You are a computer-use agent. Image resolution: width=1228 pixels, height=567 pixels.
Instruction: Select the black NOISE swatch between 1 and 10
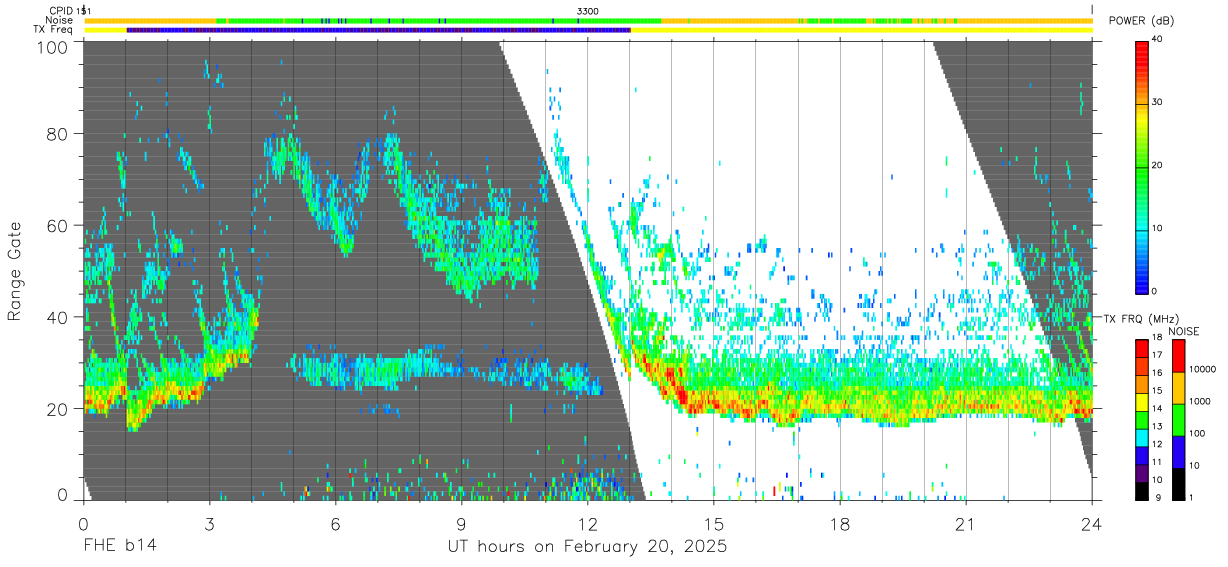[x=1181, y=484]
